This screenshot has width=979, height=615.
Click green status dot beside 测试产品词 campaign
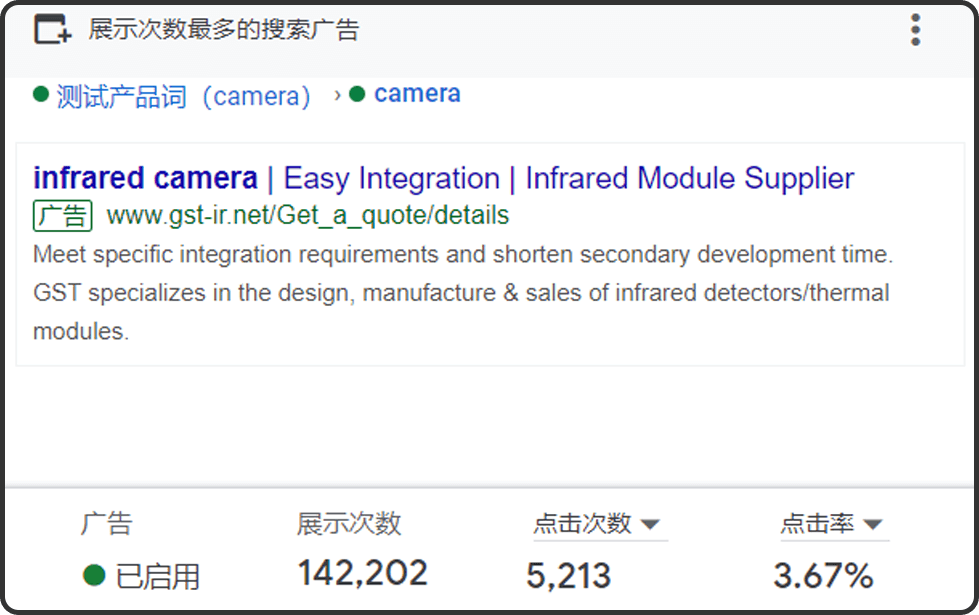click(x=41, y=95)
